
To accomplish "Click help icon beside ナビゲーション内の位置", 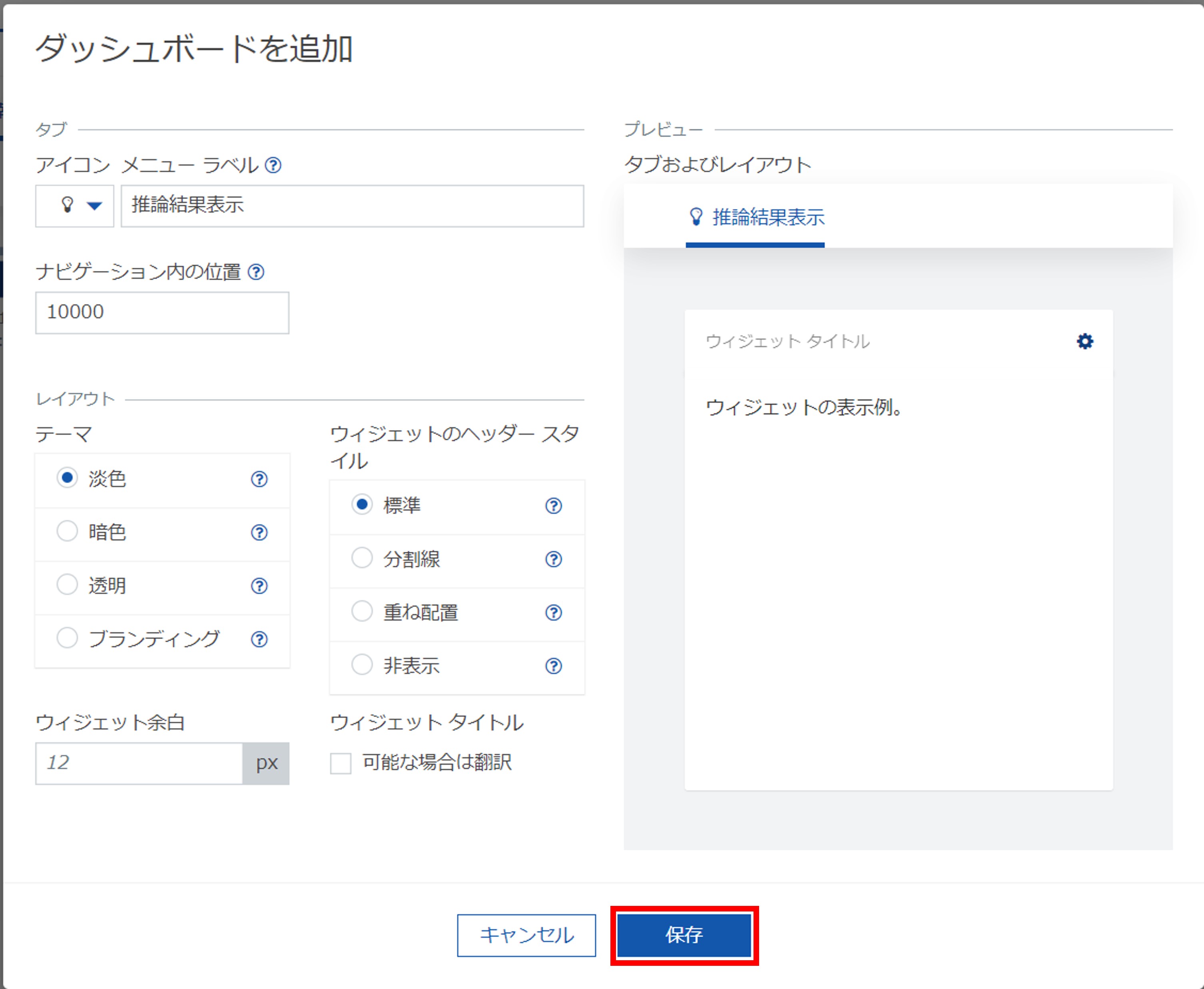I will 256,272.
